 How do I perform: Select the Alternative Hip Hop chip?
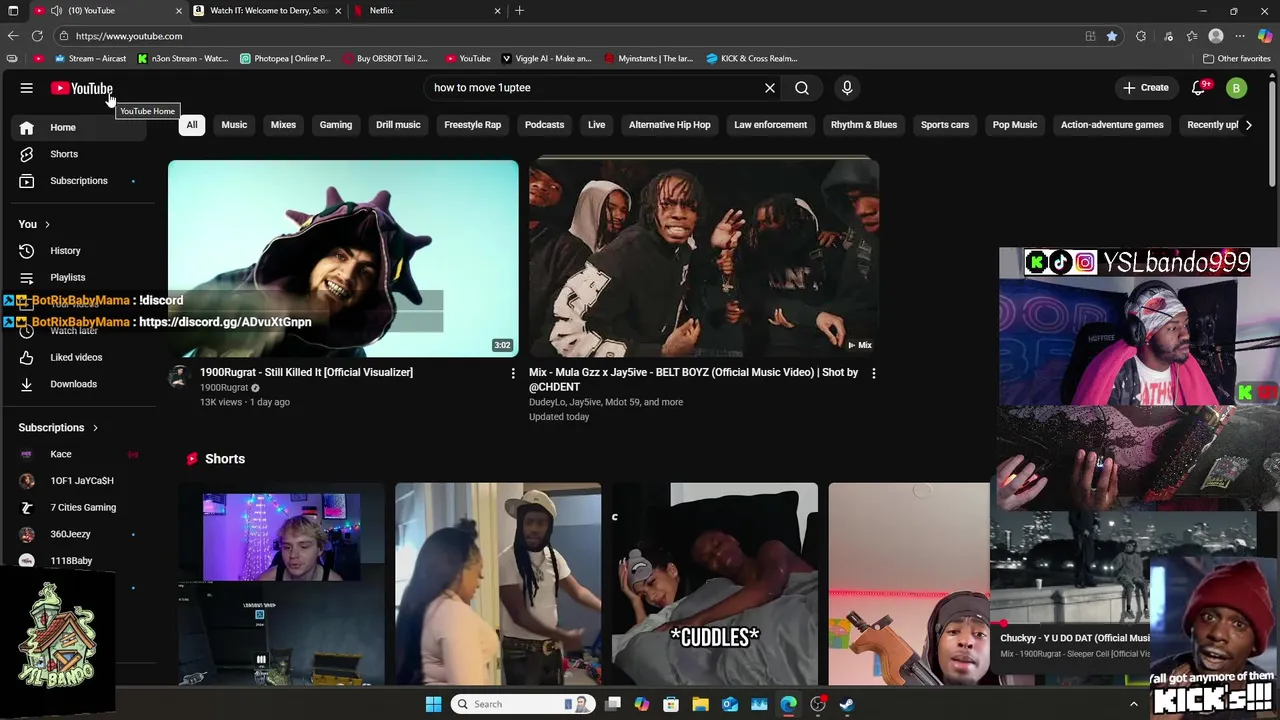[670, 125]
